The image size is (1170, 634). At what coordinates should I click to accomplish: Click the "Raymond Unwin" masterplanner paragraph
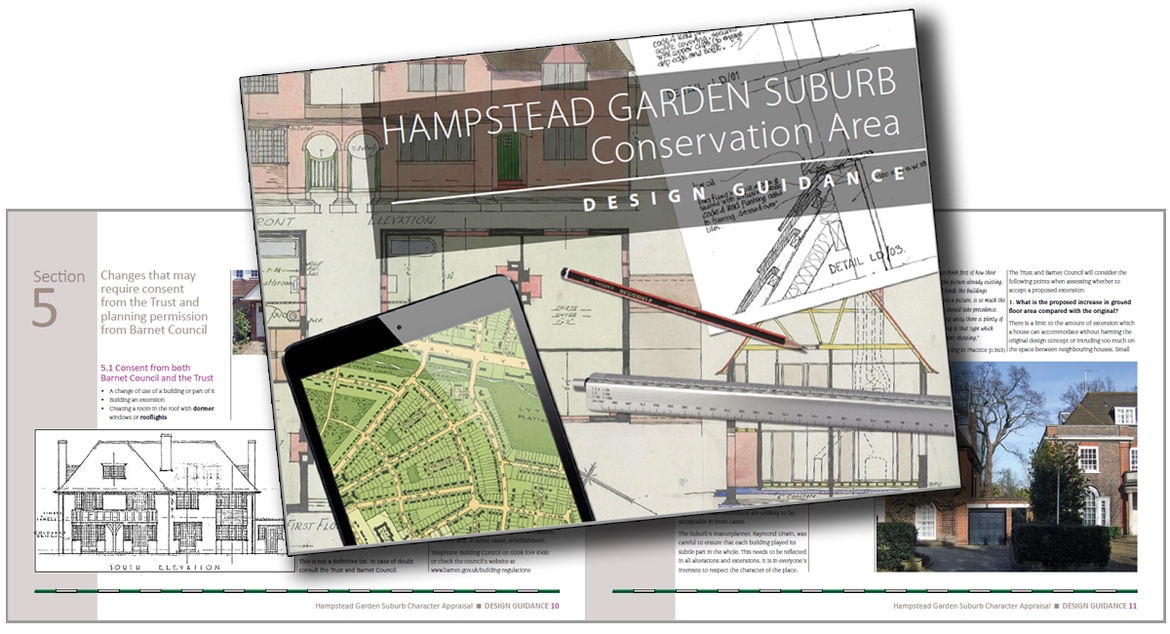coord(742,552)
